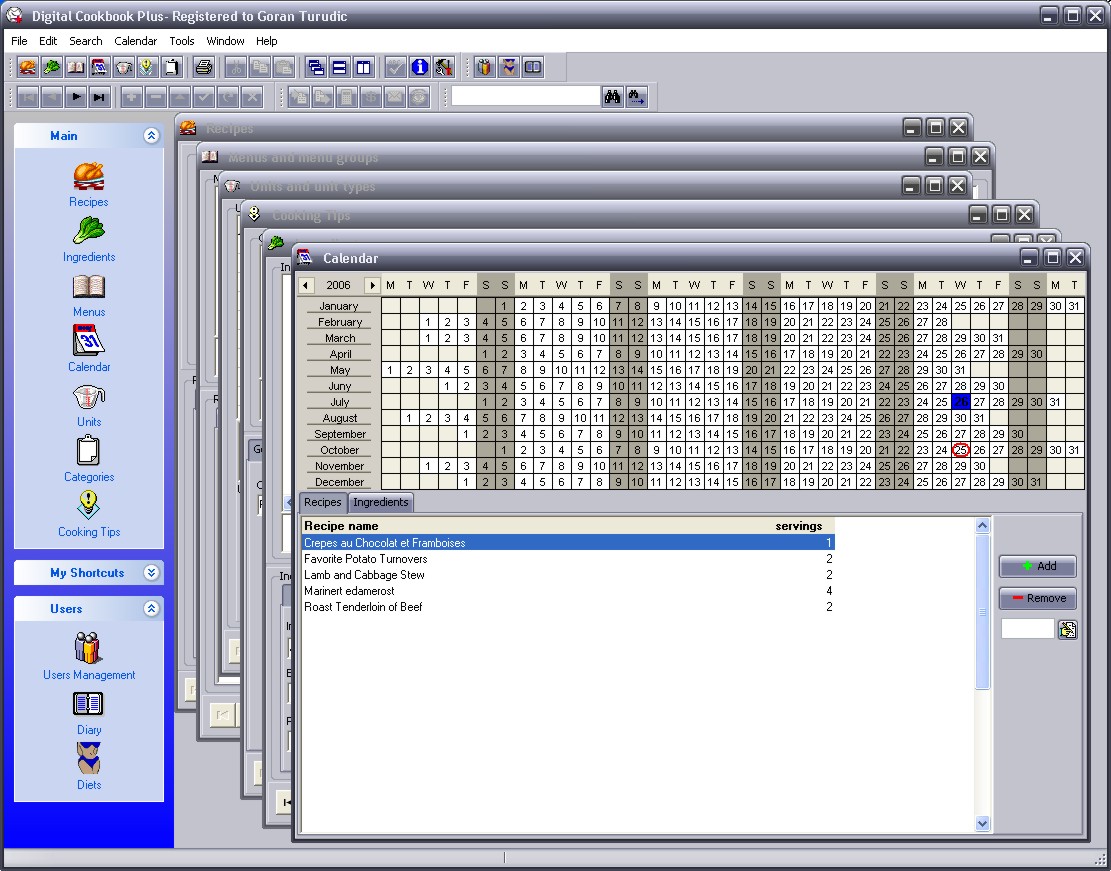Open Users Management in the sidebar
Viewport: 1111px width, 871px height.
point(89,656)
